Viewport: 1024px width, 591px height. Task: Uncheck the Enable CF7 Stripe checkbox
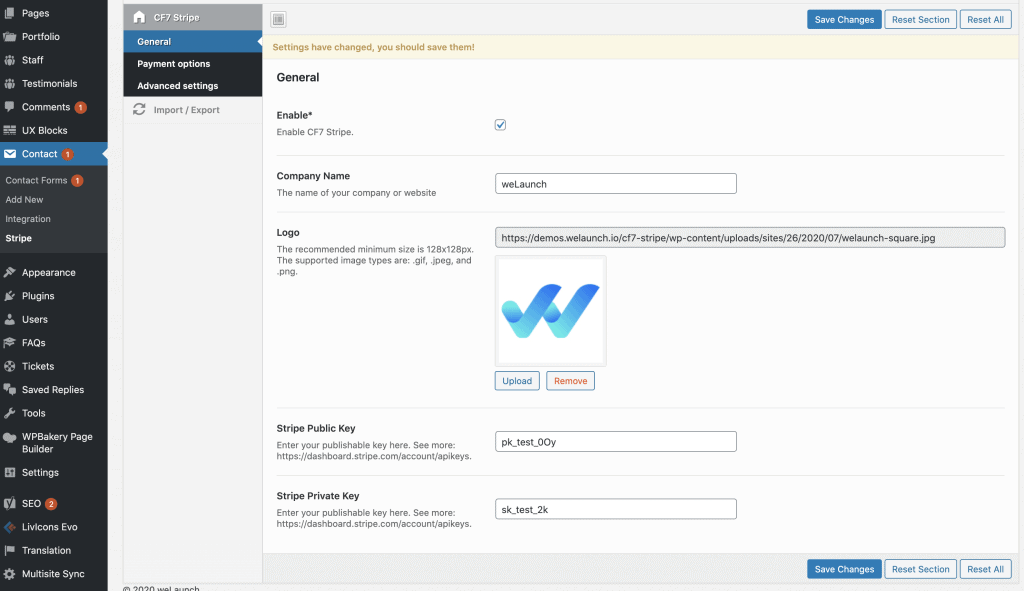pos(501,125)
